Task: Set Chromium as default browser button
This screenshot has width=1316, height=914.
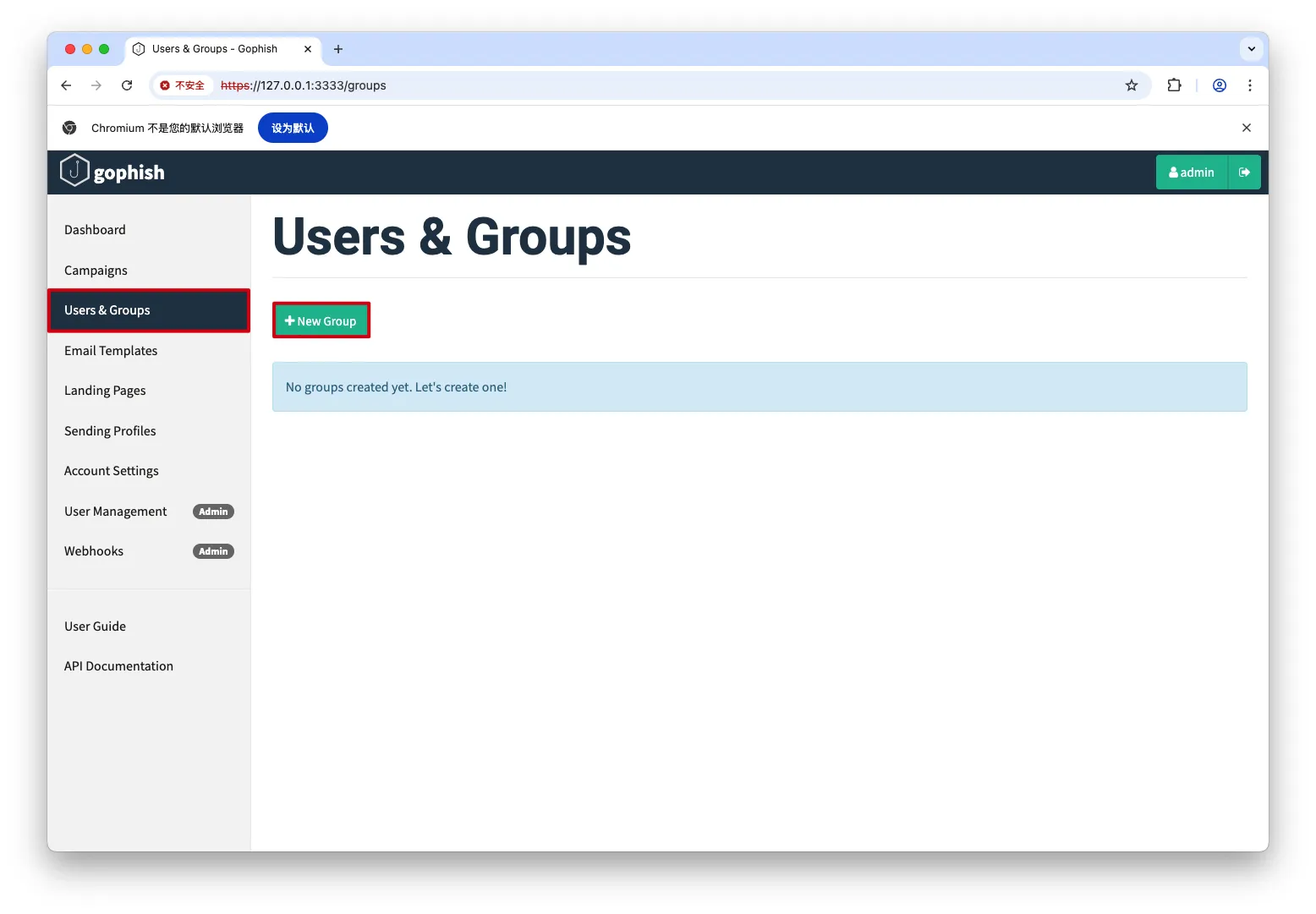Action: click(x=293, y=128)
